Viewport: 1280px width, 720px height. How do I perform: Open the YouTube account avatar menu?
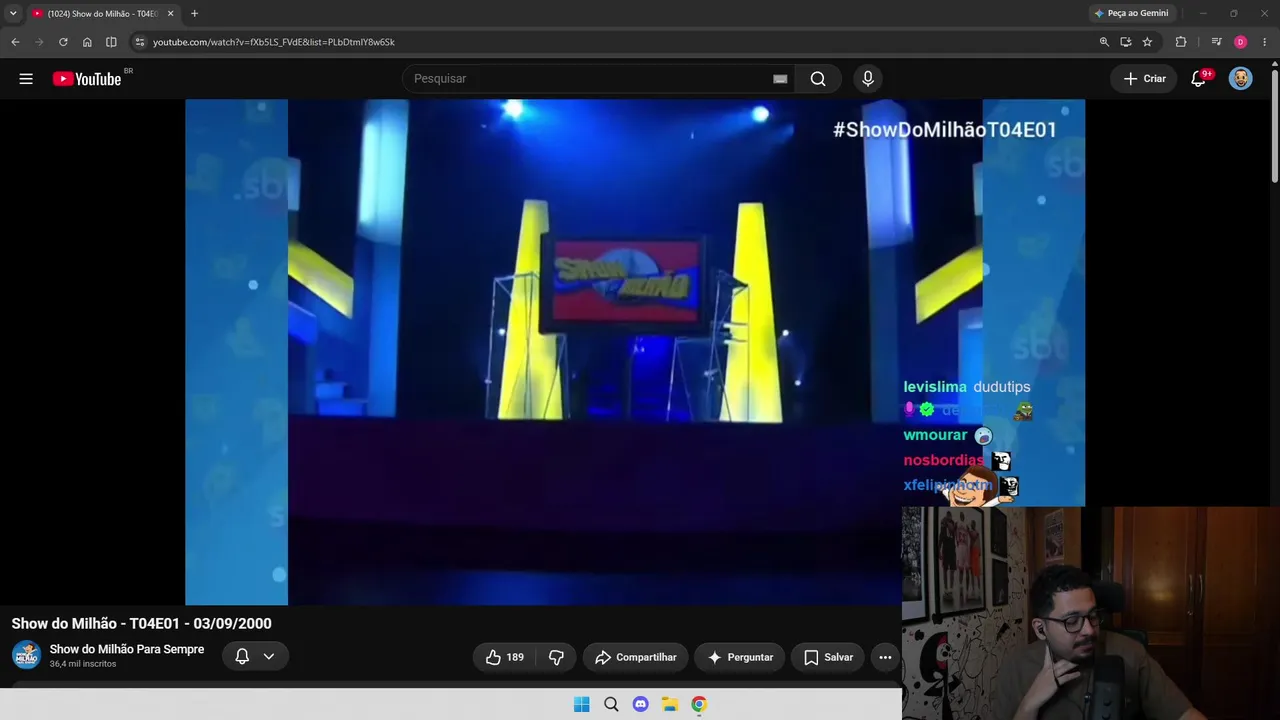[1241, 79]
